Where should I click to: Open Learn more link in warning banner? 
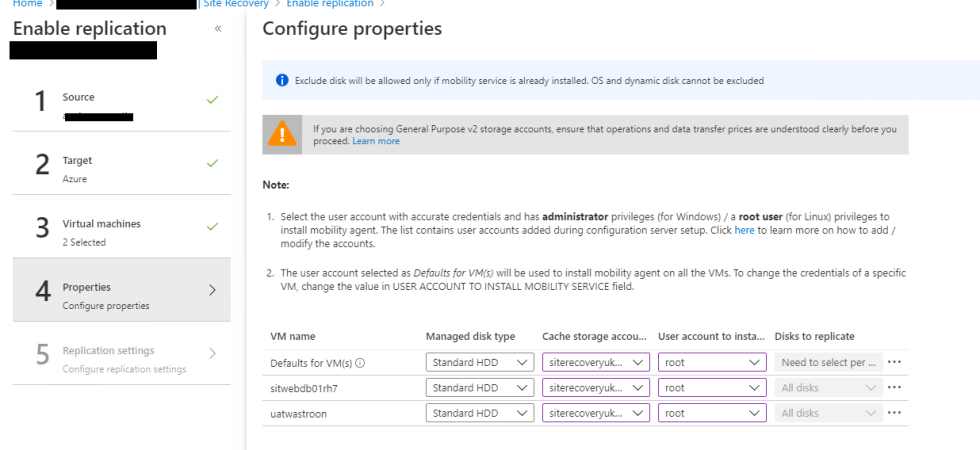[x=376, y=141]
